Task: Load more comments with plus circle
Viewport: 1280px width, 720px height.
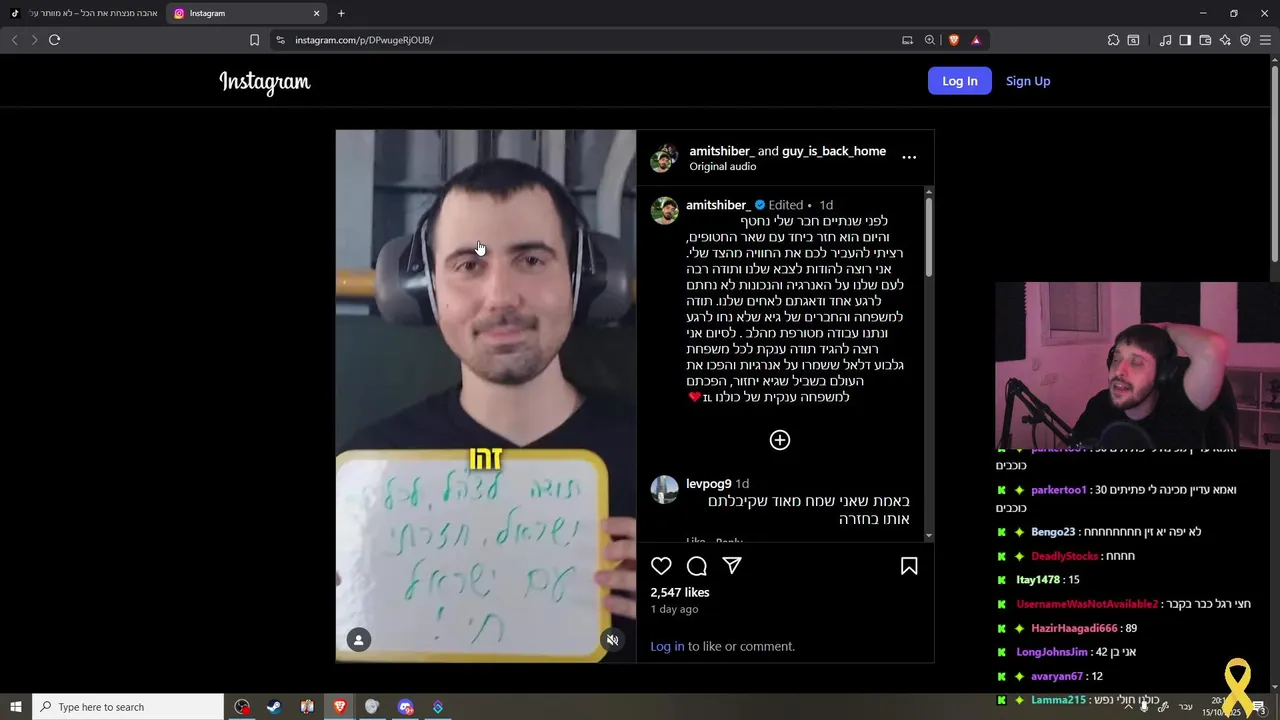Action: point(780,440)
